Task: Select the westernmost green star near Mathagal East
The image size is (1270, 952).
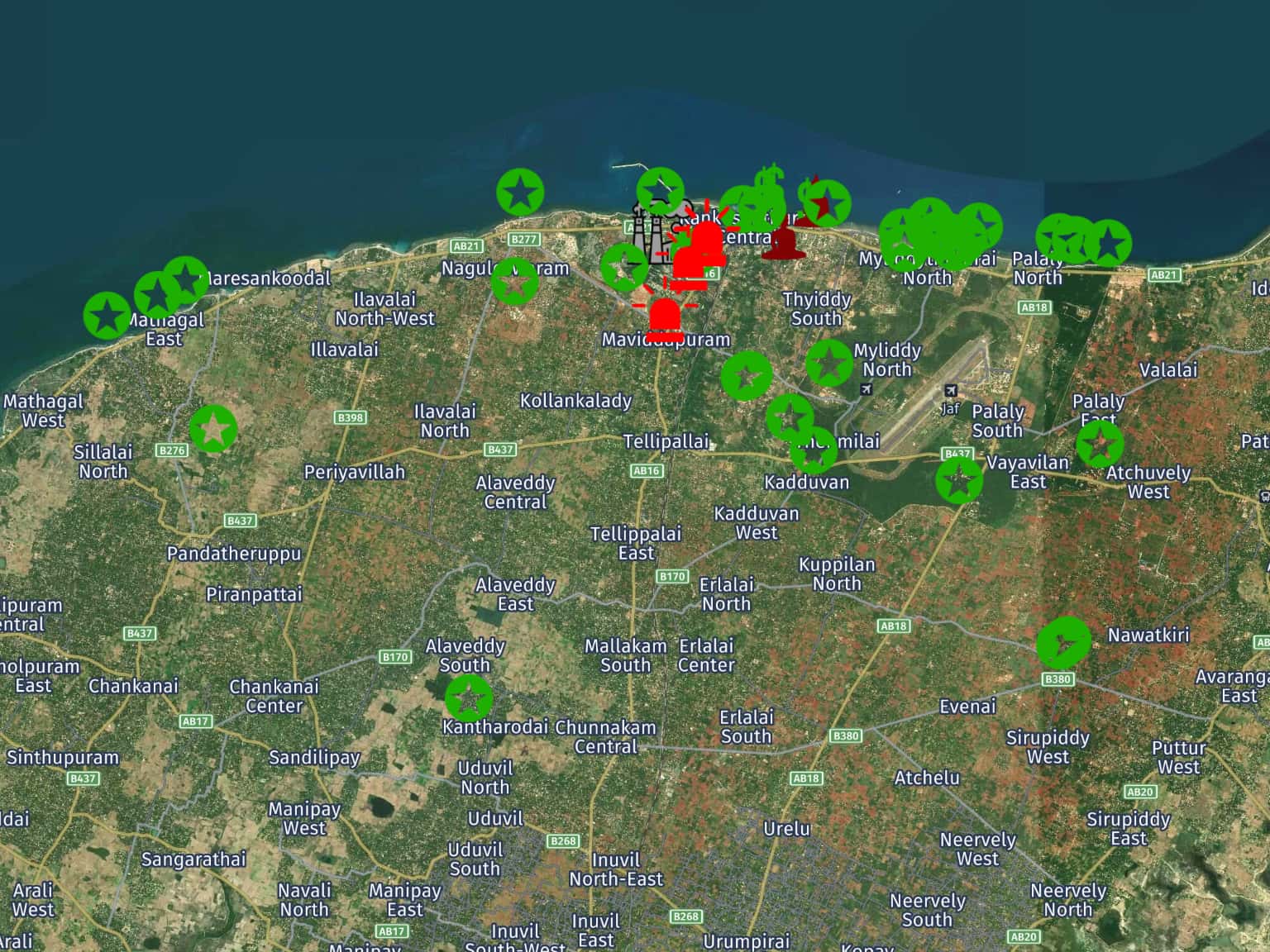Action: [107, 316]
